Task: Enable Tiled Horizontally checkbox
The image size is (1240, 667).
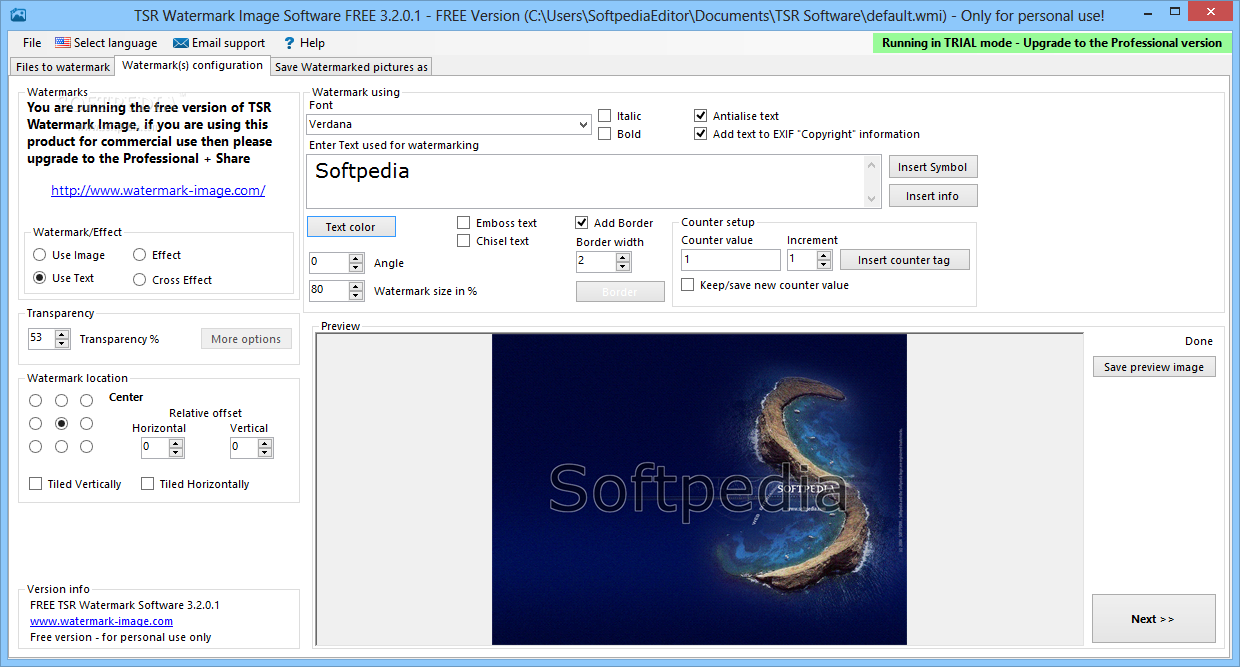Action: 148,484
